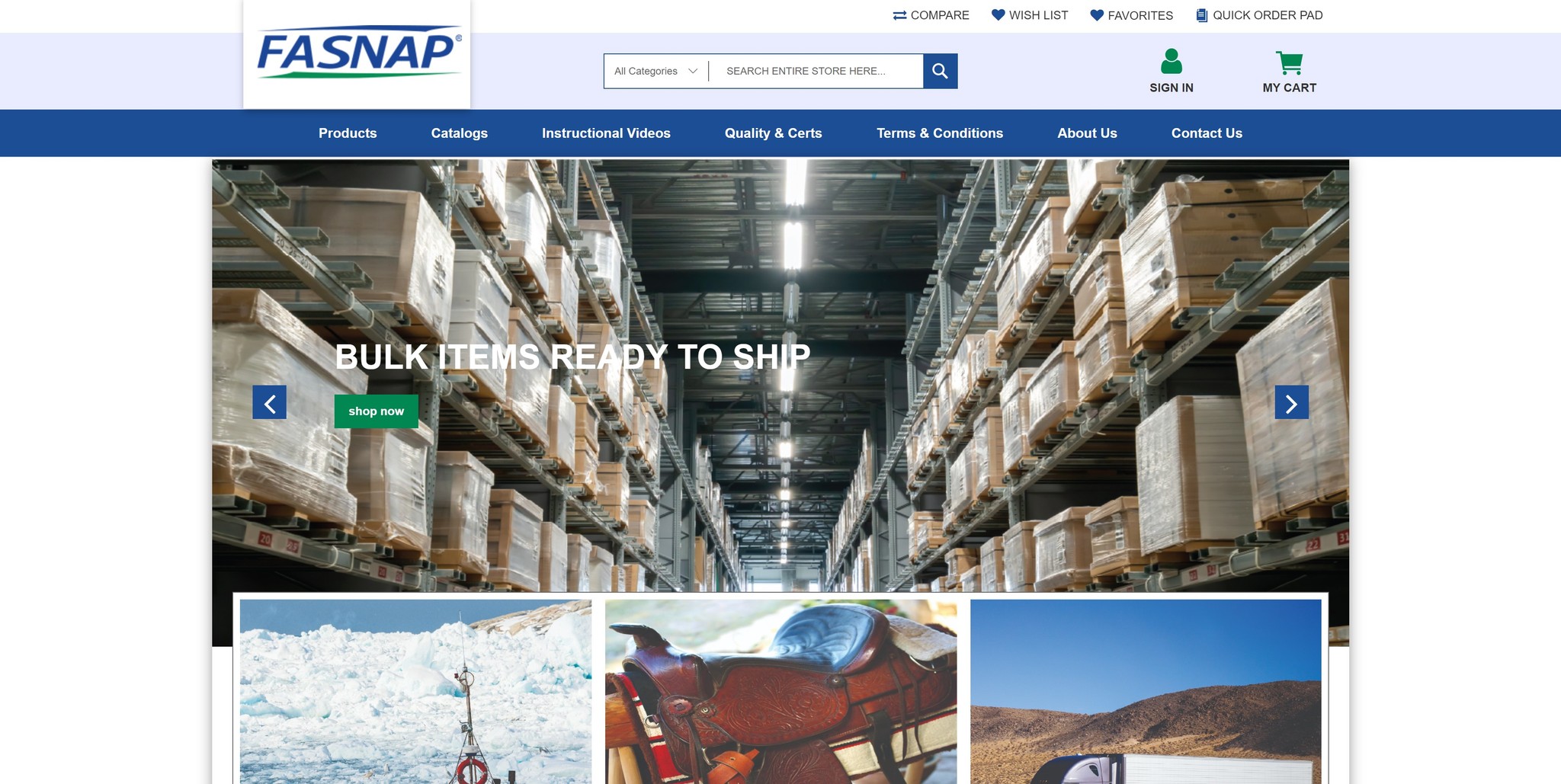
Task: Expand the All Categories dropdown
Action: click(x=655, y=71)
